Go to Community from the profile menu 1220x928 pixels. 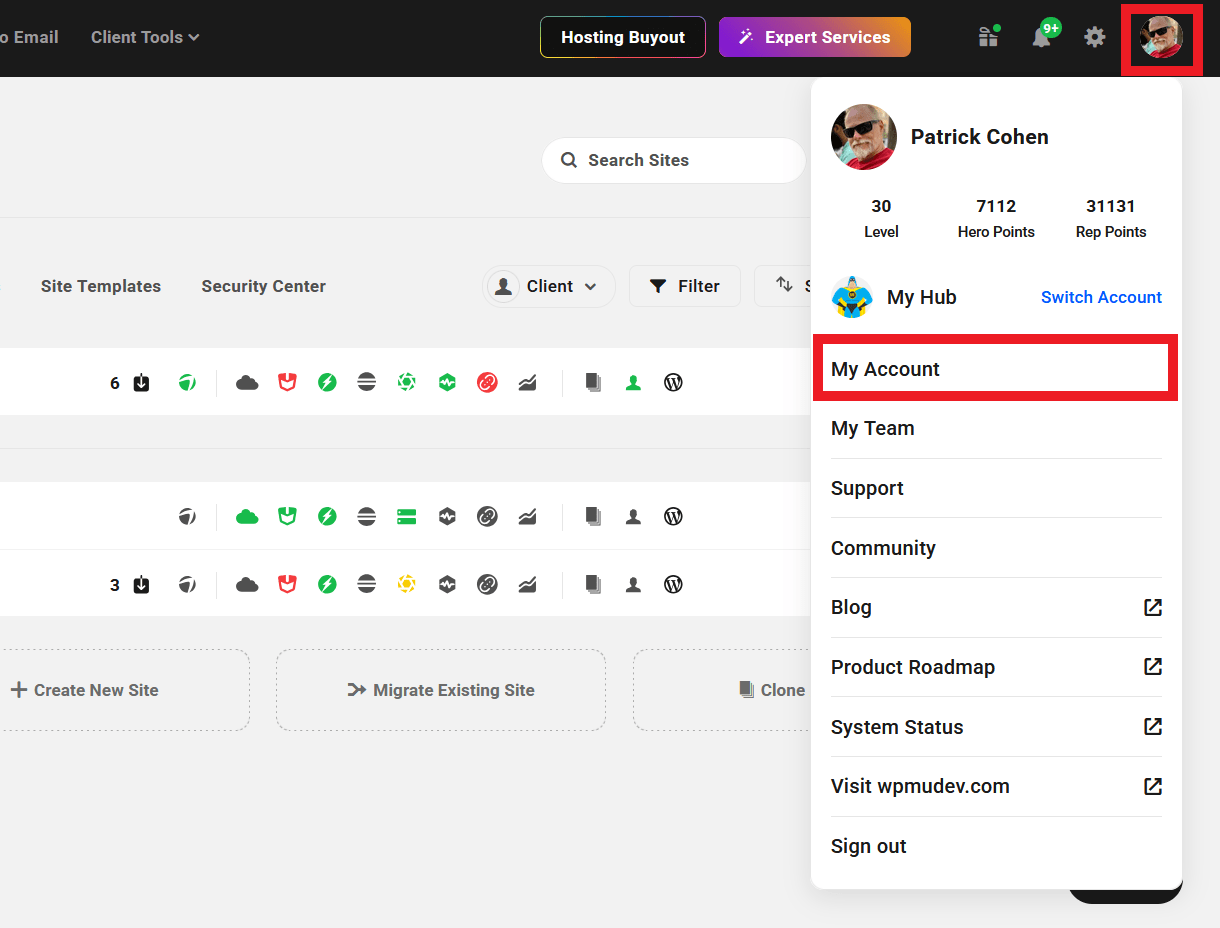pos(996,548)
